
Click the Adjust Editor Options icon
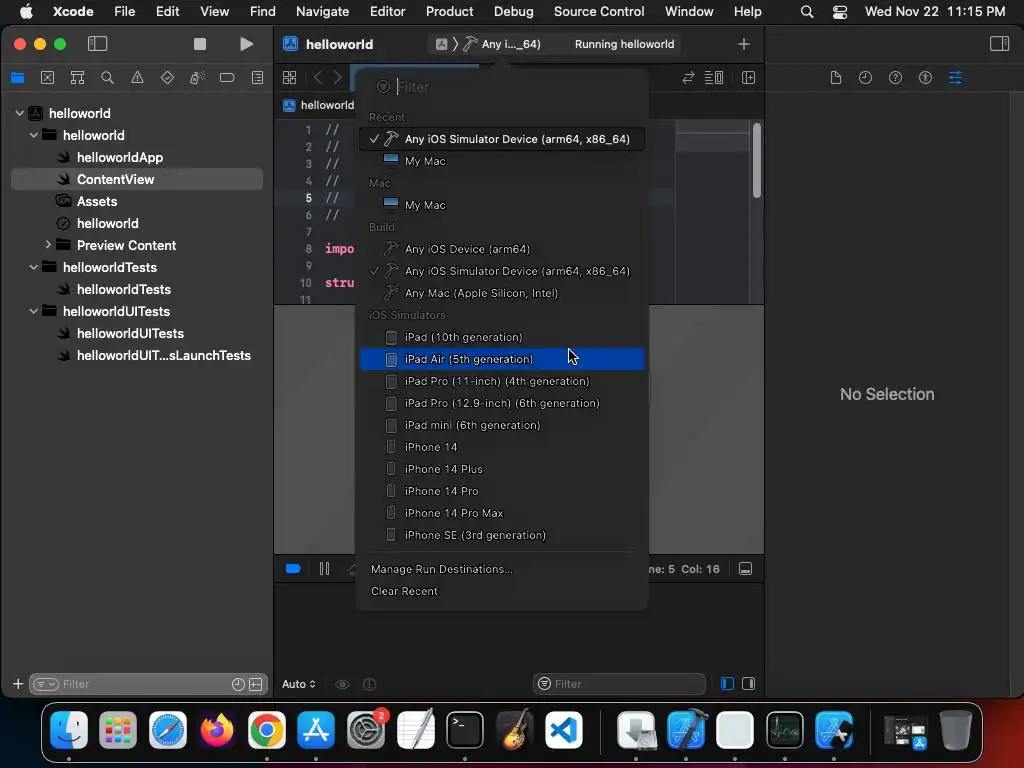(714, 78)
